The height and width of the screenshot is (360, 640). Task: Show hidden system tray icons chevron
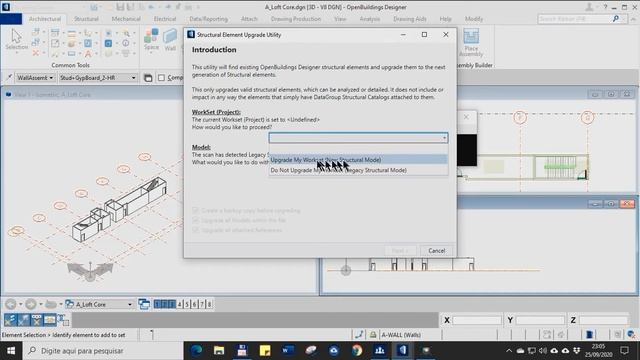[509, 351]
